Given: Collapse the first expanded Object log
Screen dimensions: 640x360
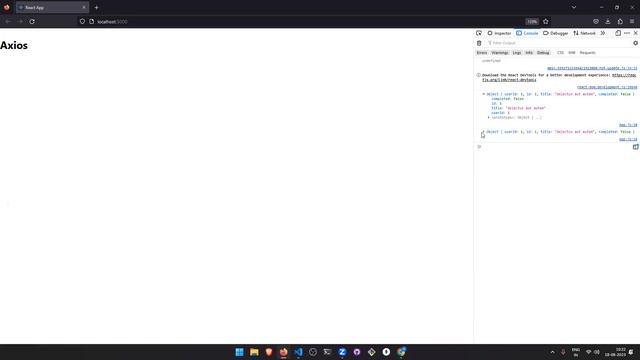Looking at the screenshot, I should click(484, 94).
